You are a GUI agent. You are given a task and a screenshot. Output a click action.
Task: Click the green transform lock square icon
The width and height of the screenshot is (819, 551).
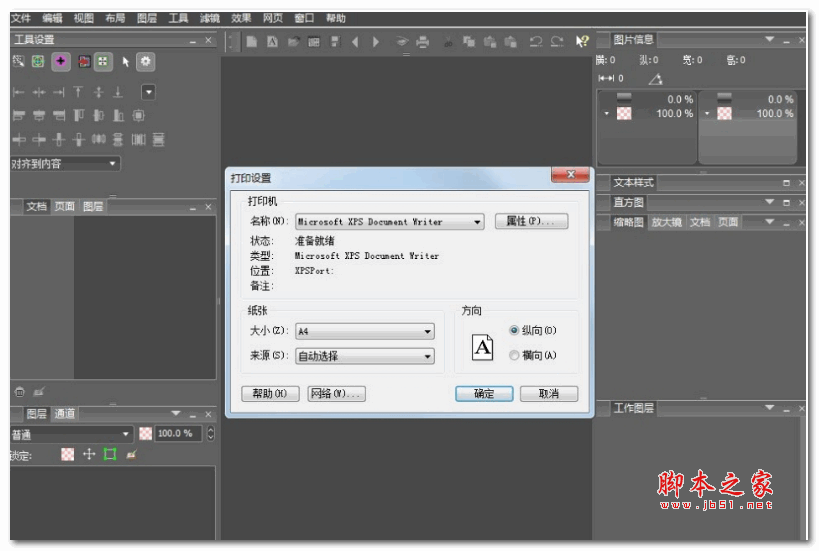[x=110, y=454]
